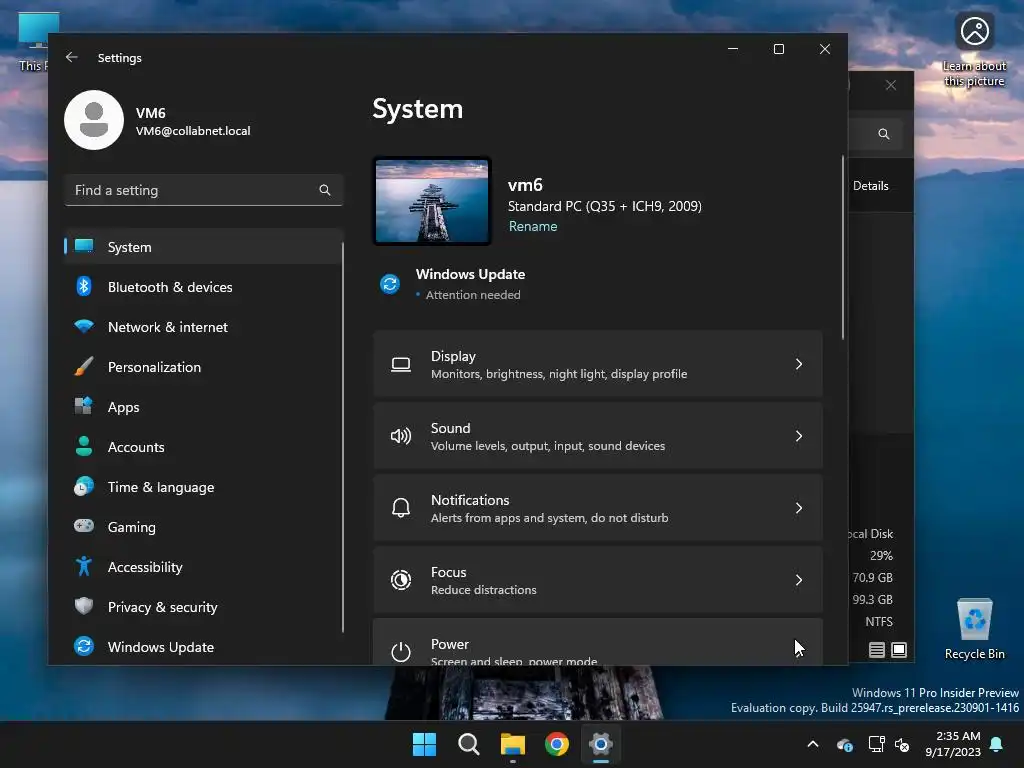
Task: Go to Personalization settings
Action: point(203,367)
